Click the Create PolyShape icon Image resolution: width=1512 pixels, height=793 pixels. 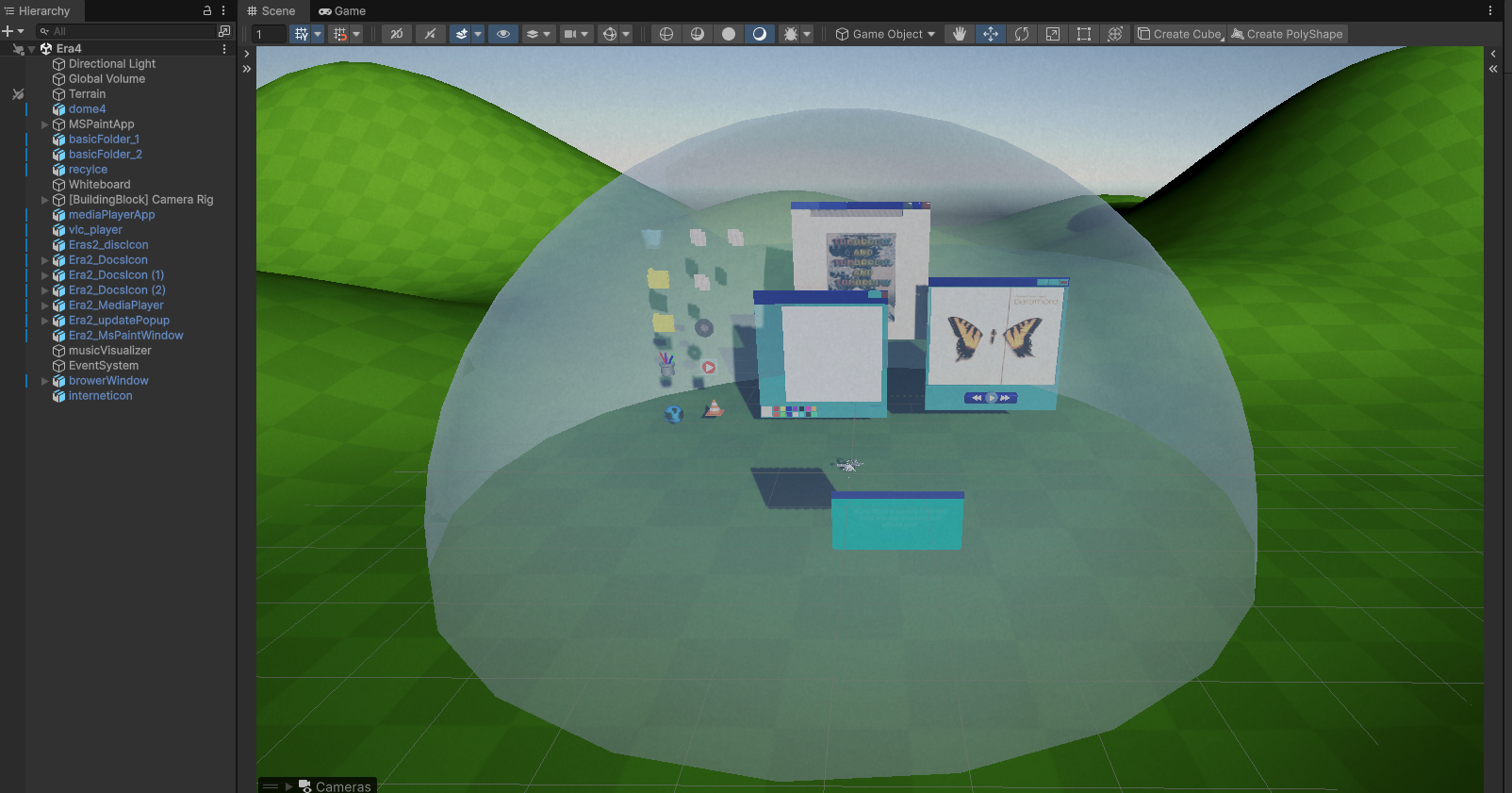pos(1238,34)
